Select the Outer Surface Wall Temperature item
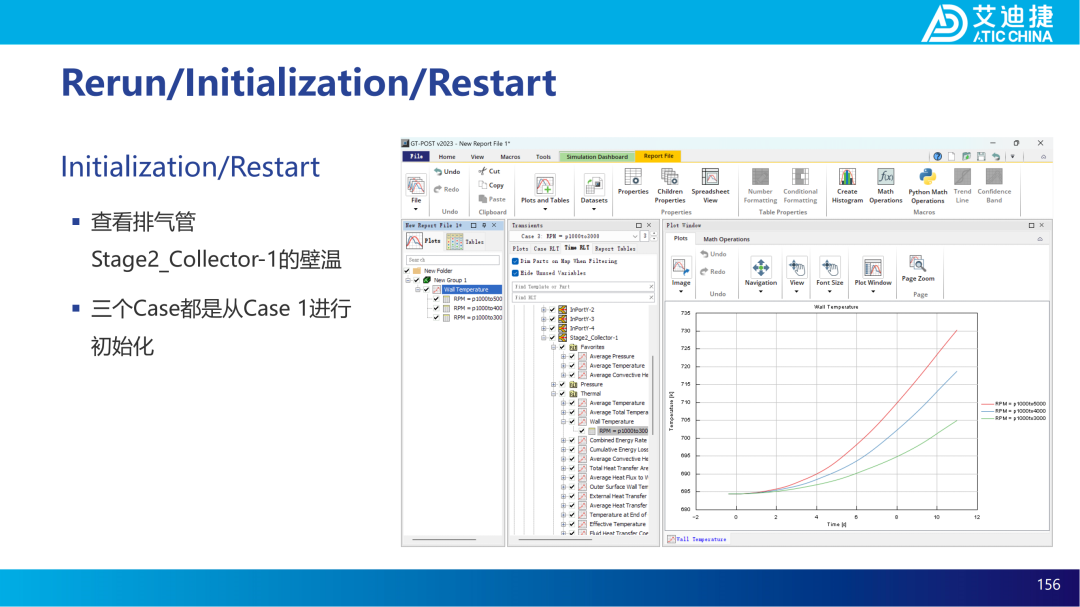 click(x=619, y=486)
